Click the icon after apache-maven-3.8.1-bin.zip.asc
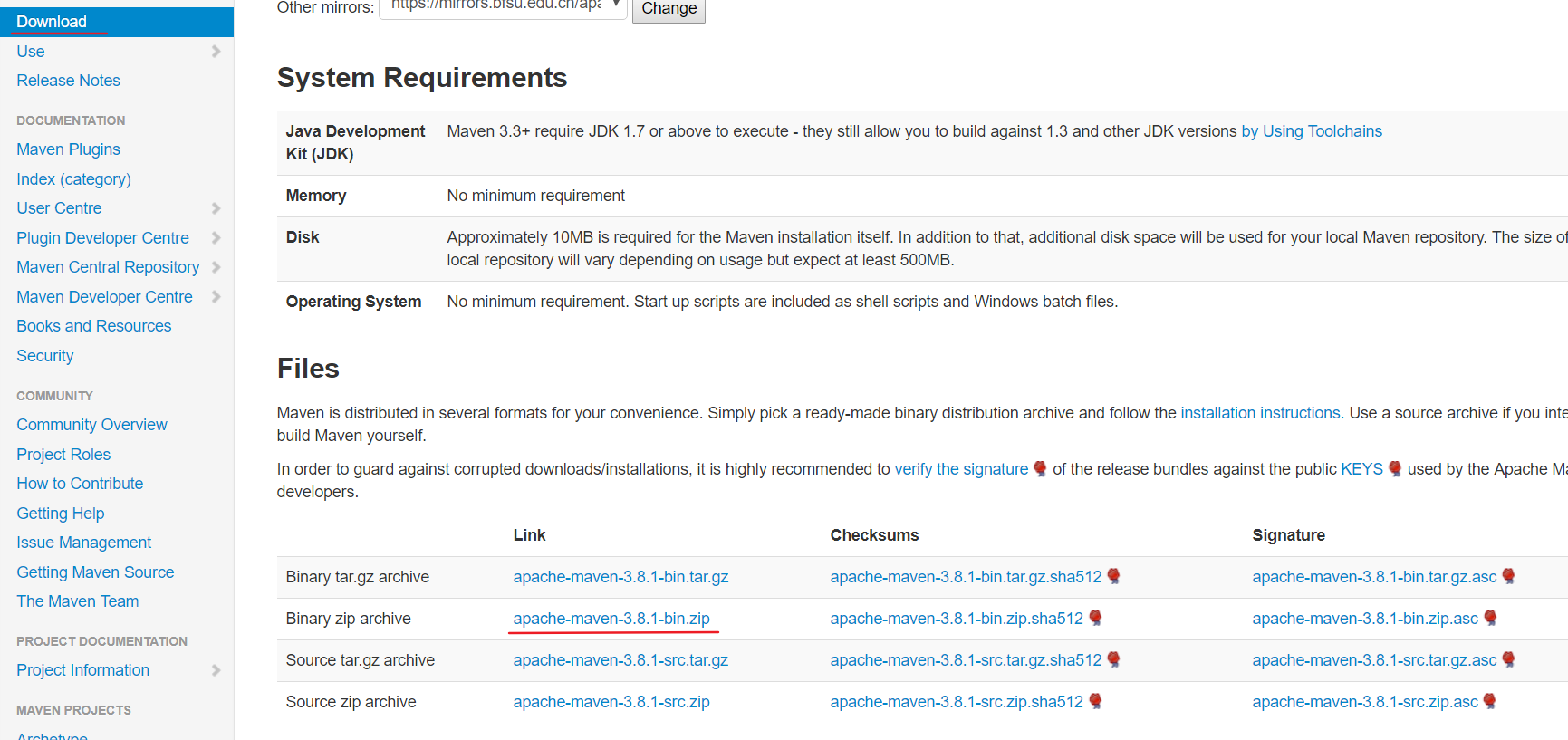The image size is (1568, 740). pyautogui.click(x=1490, y=619)
